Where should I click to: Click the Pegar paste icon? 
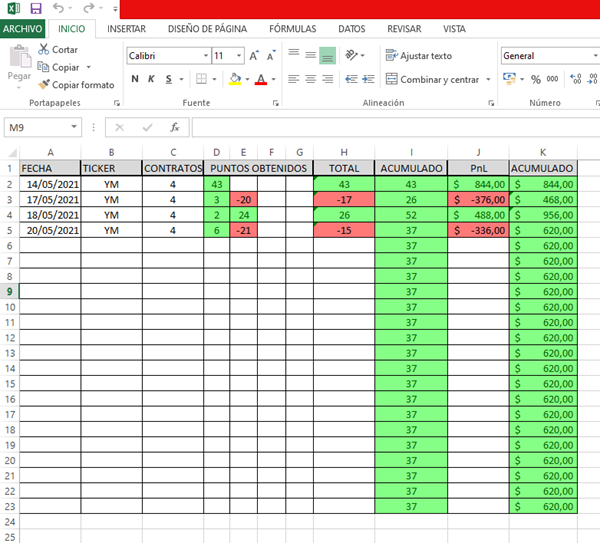coord(20,57)
